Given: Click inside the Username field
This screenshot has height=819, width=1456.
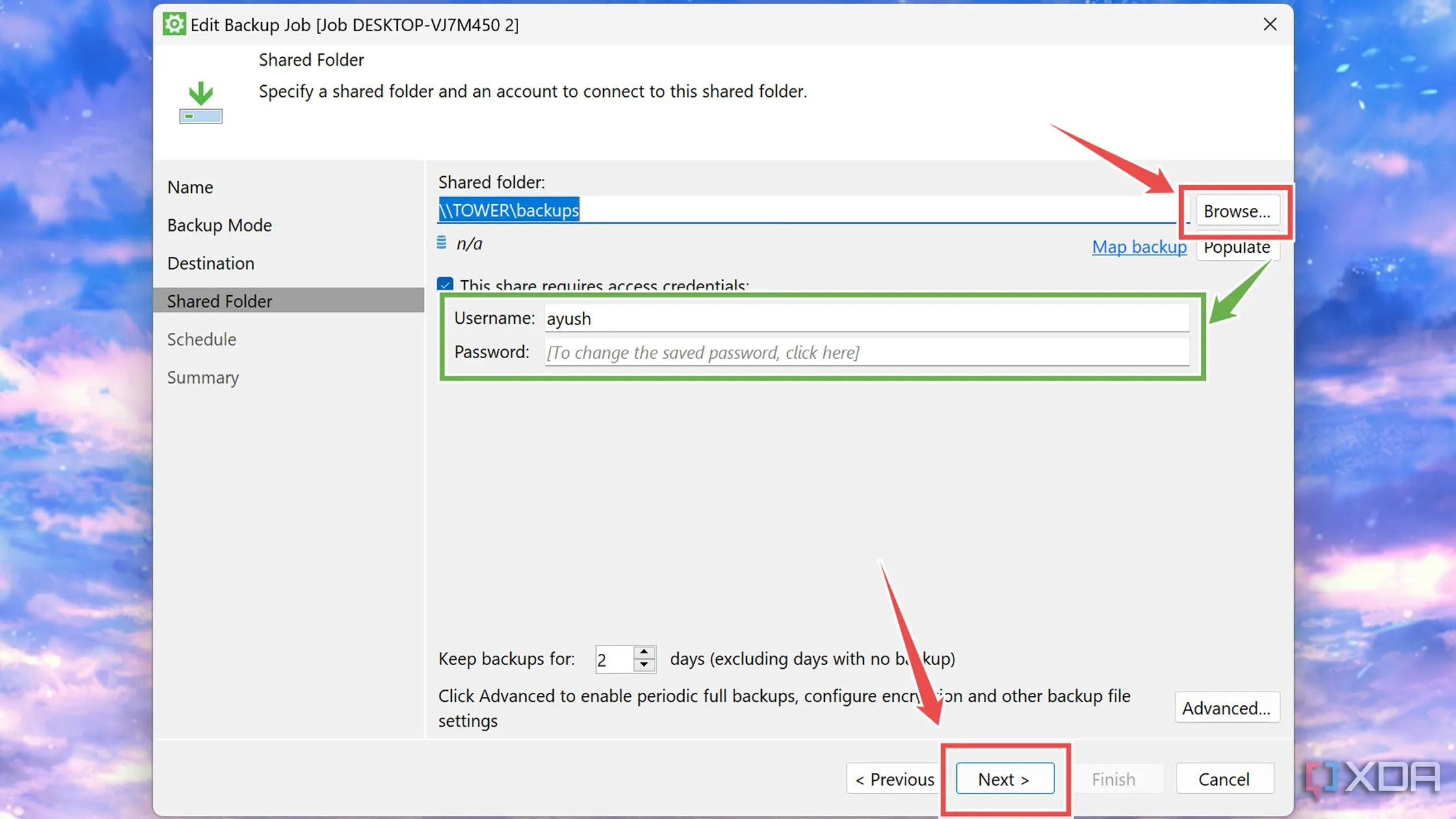Looking at the screenshot, I should 866,318.
